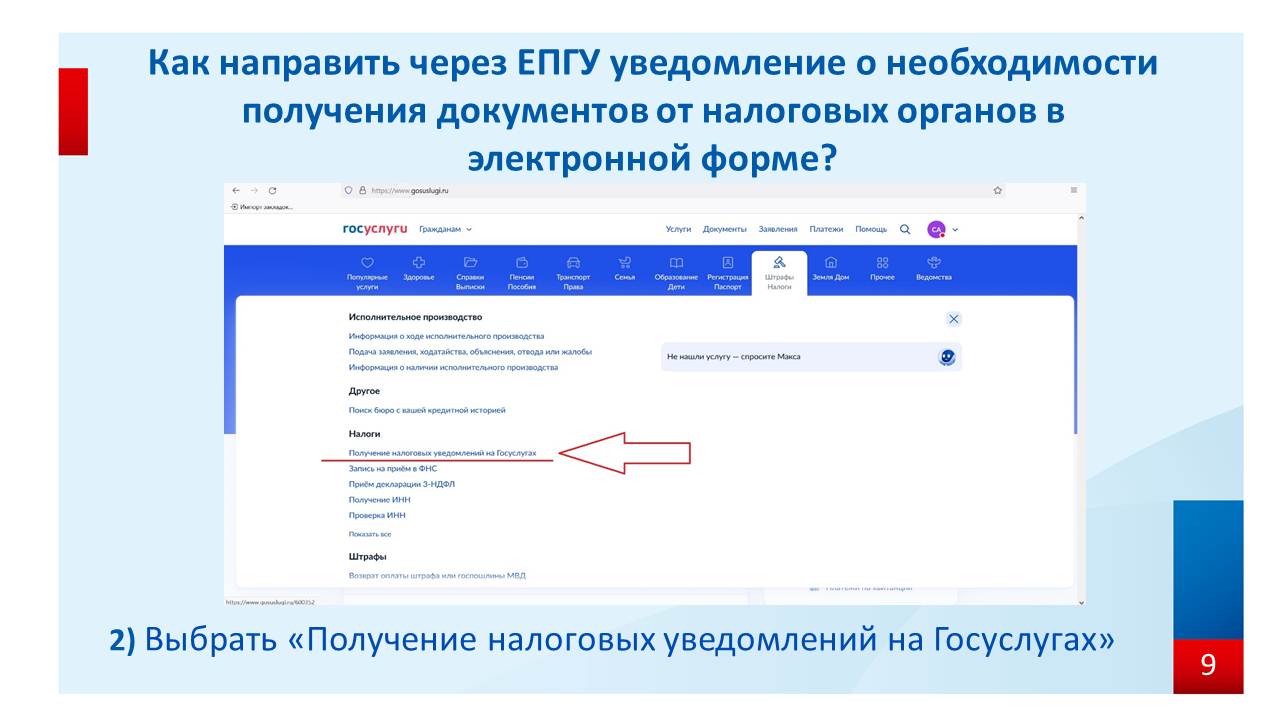This screenshot has width=1280, height=720.
Task: Open the Платежи menu
Action: point(826,229)
